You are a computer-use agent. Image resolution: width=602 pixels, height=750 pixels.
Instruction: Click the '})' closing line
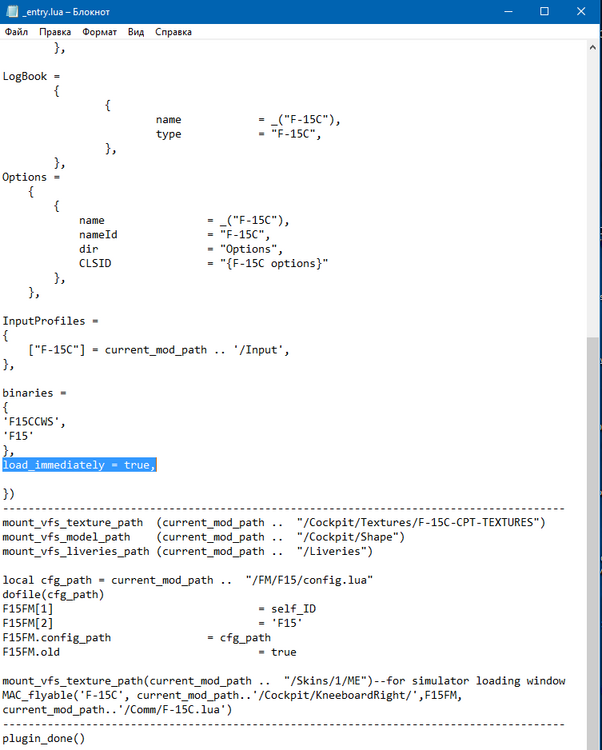click(9, 494)
